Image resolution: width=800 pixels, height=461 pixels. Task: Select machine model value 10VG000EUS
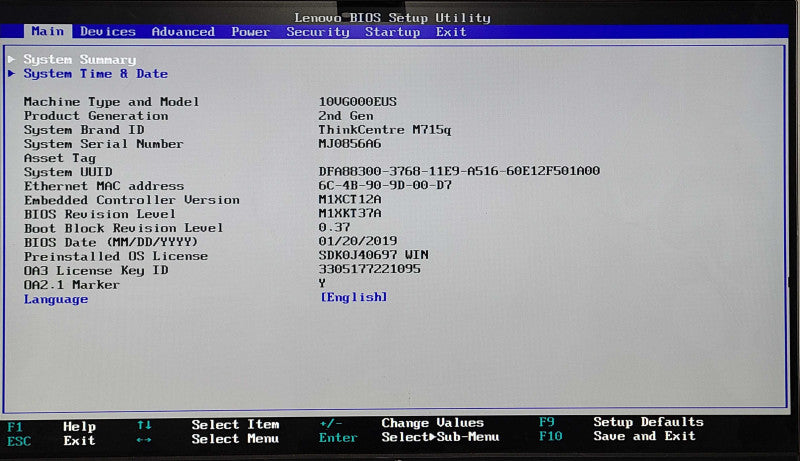(357, 101)
